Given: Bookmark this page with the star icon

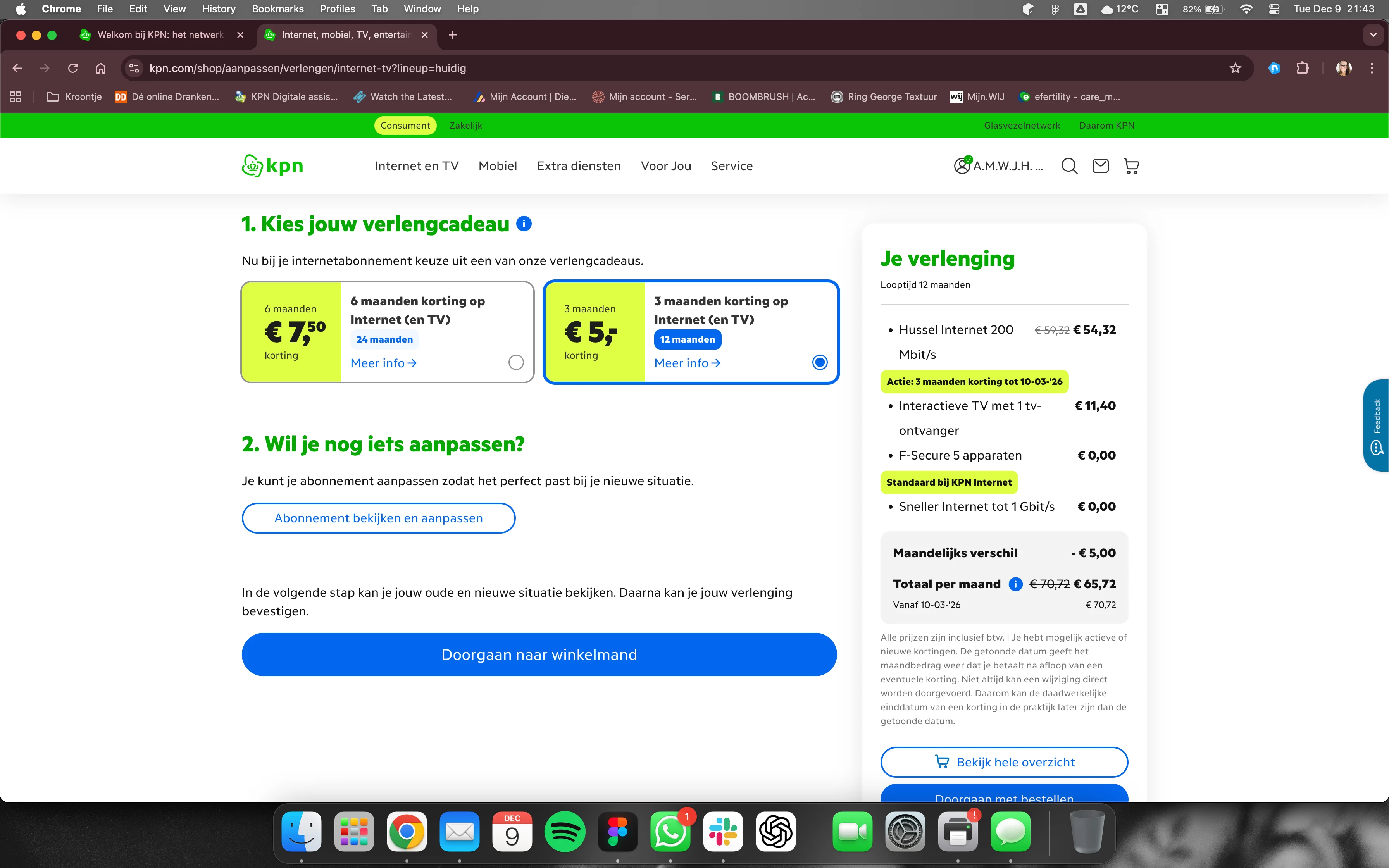Looking at the screenshot, I should click(x=1235, y=68).
